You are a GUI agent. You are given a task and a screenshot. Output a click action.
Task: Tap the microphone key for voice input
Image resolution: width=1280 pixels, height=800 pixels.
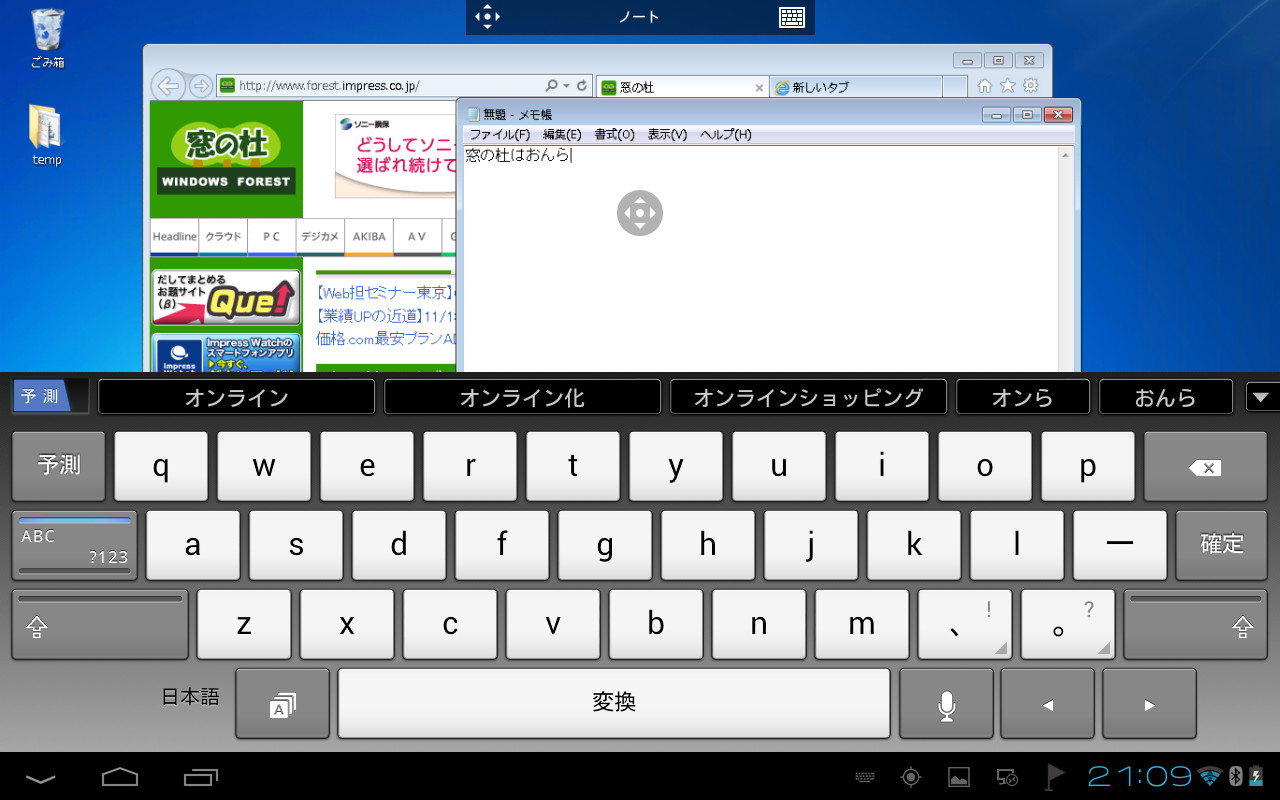click(945, 703)
